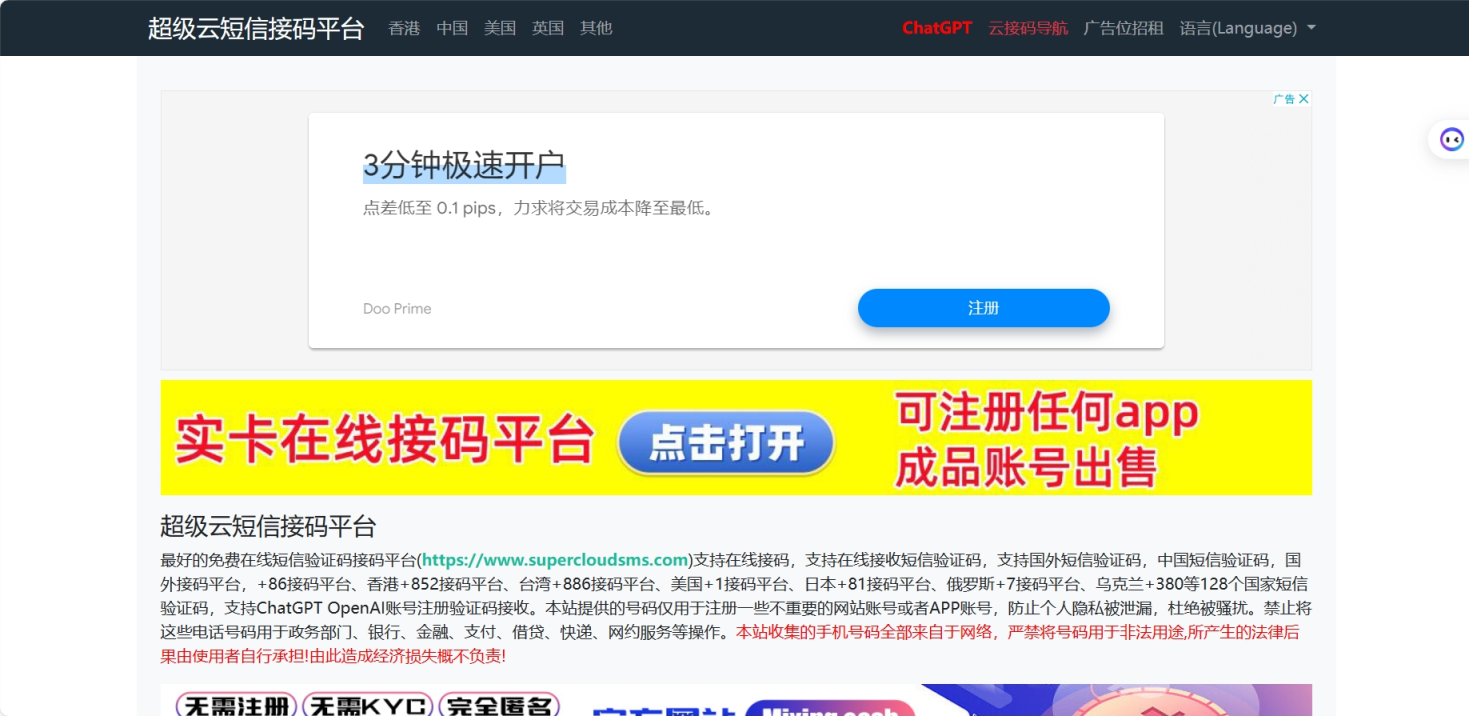Click the yellow 实卡在线接码平台 banner

(x=736, y=438)
